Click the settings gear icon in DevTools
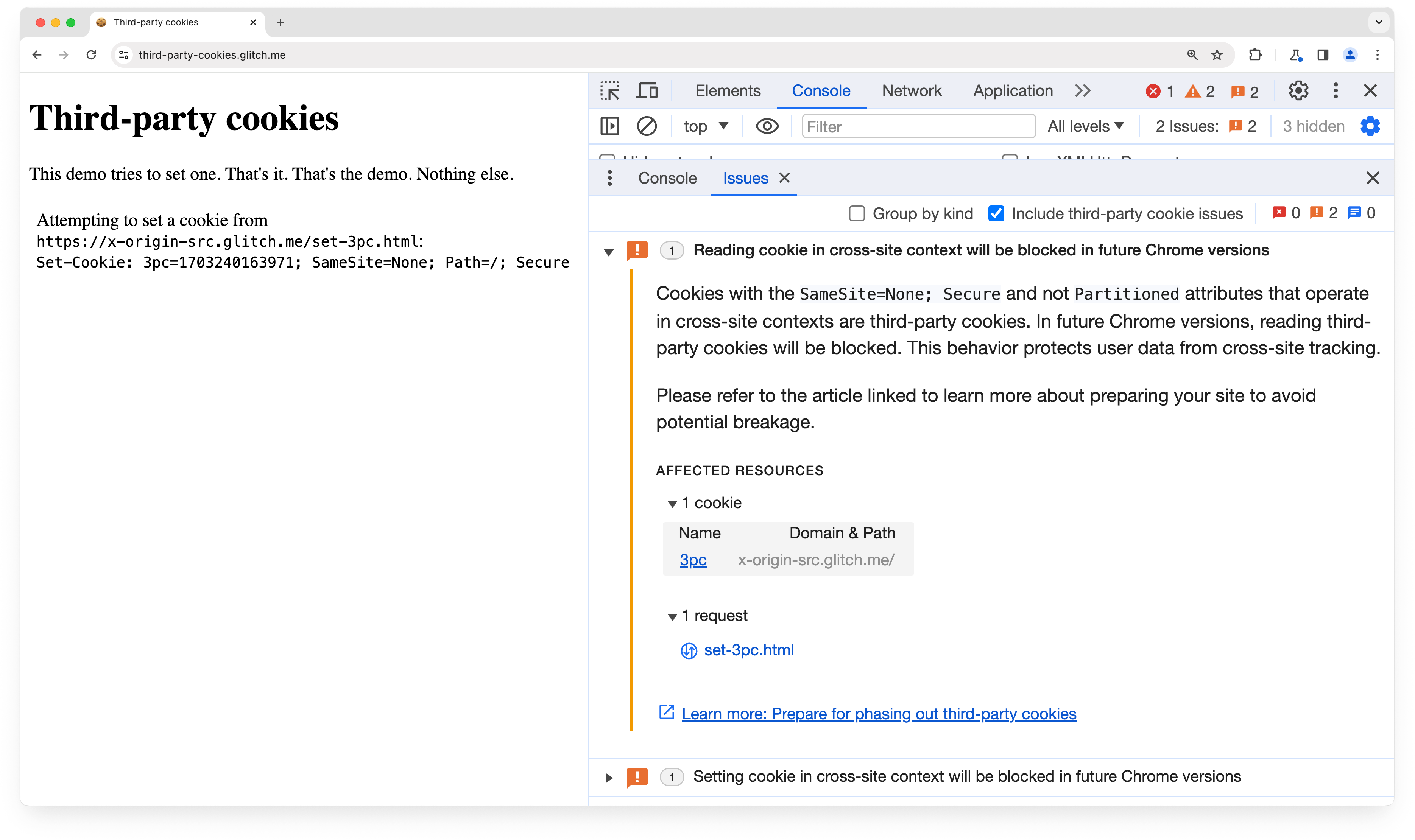This screenshot has width=1415, height=840. [x=1299, y=90]
